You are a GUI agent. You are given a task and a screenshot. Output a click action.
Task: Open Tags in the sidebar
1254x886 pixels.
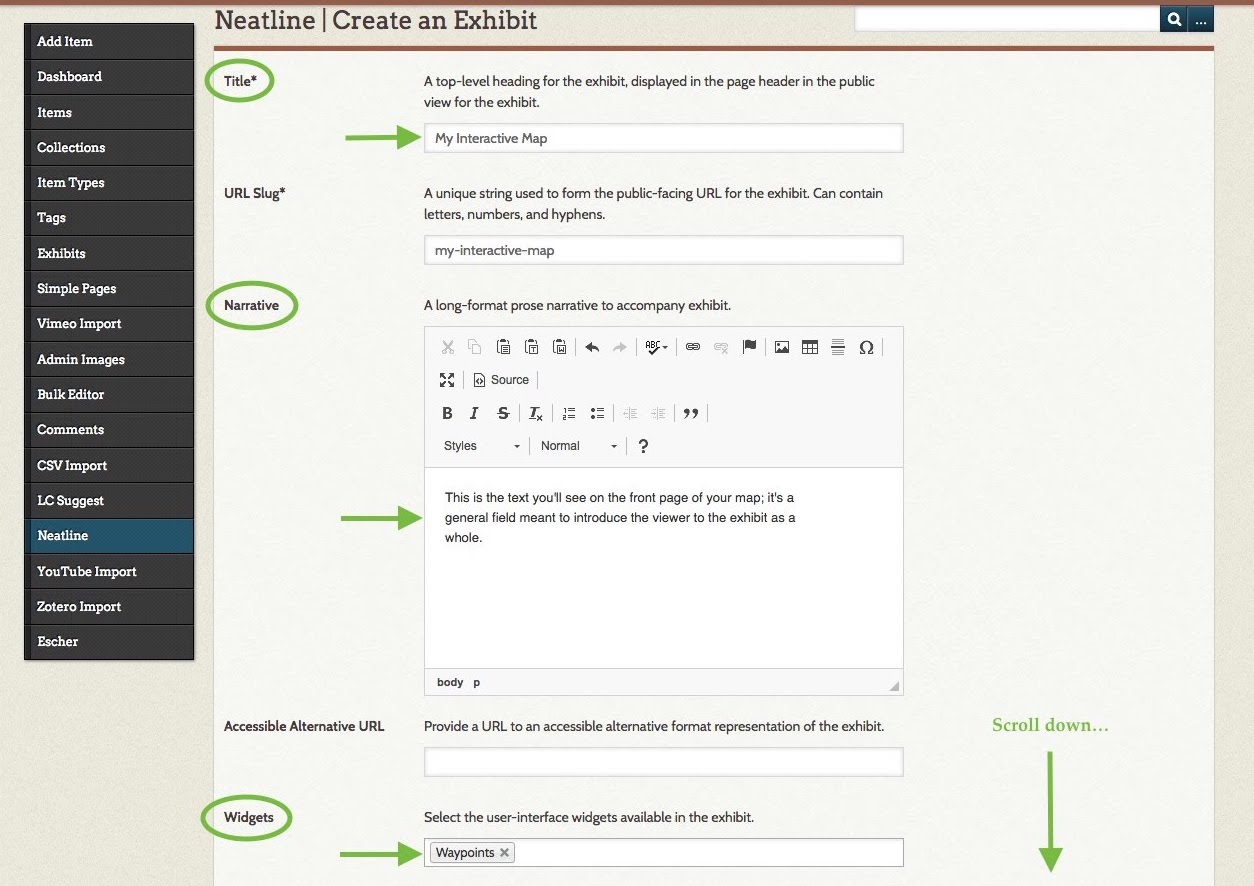109,218
